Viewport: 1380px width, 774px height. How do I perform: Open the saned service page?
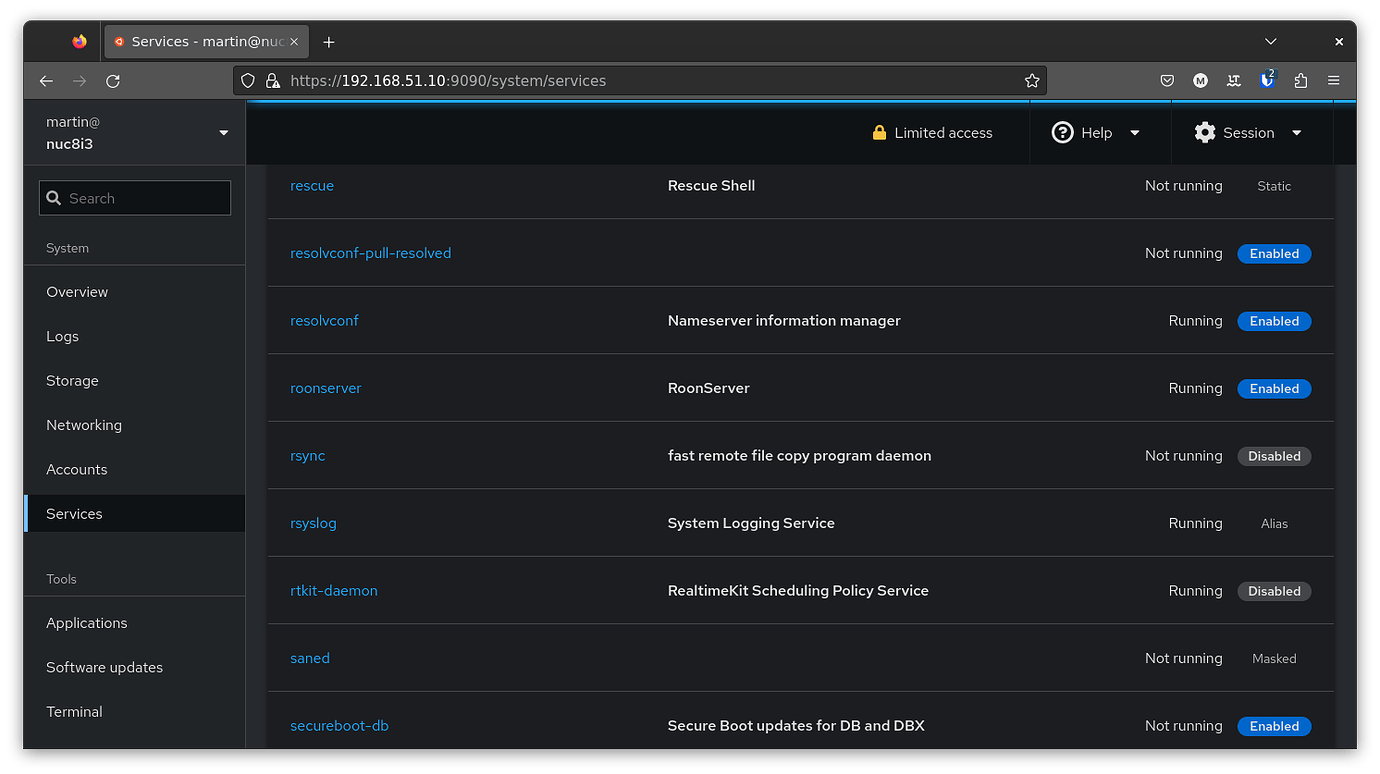pyautogui.click(x=310, y=658)
